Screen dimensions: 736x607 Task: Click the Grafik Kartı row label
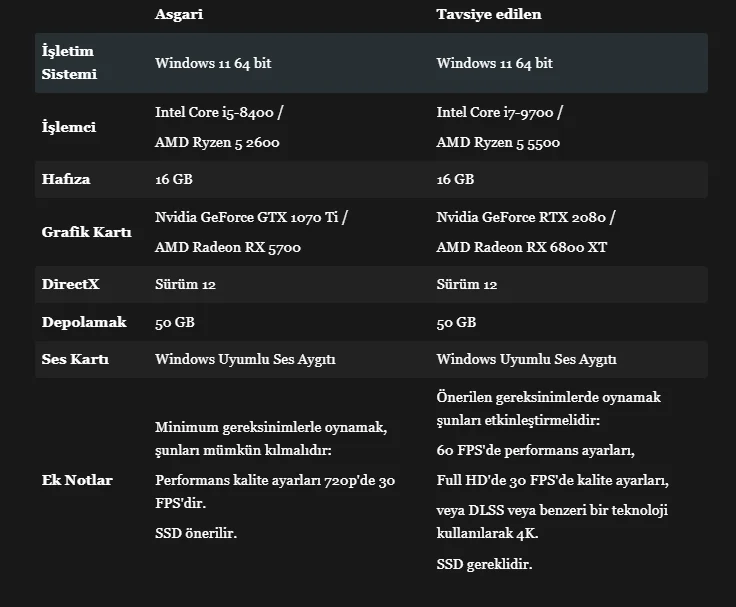click(86, 232)
